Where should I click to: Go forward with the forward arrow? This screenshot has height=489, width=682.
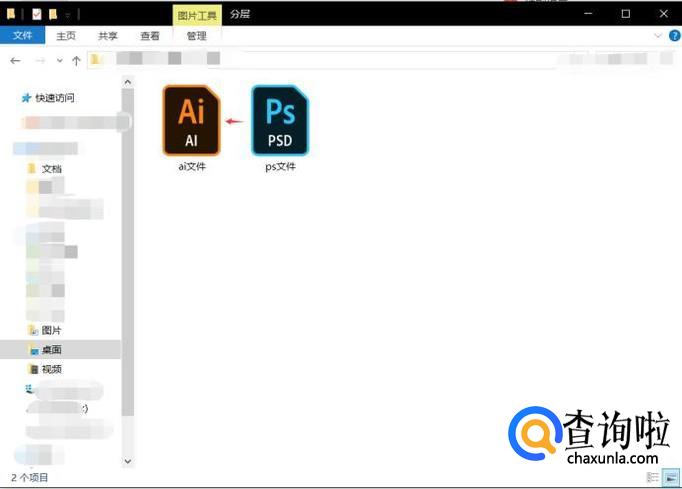40,61
